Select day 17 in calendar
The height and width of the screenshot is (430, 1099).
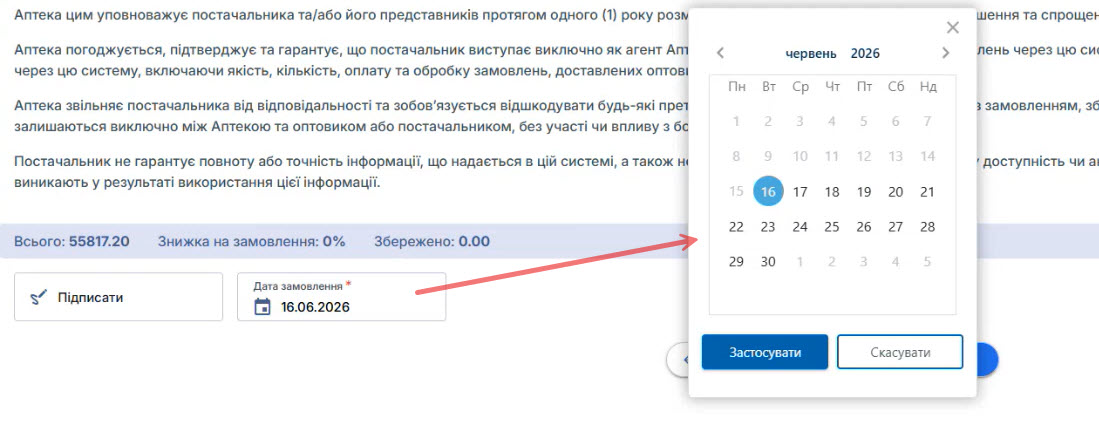[x=800, y=192]
